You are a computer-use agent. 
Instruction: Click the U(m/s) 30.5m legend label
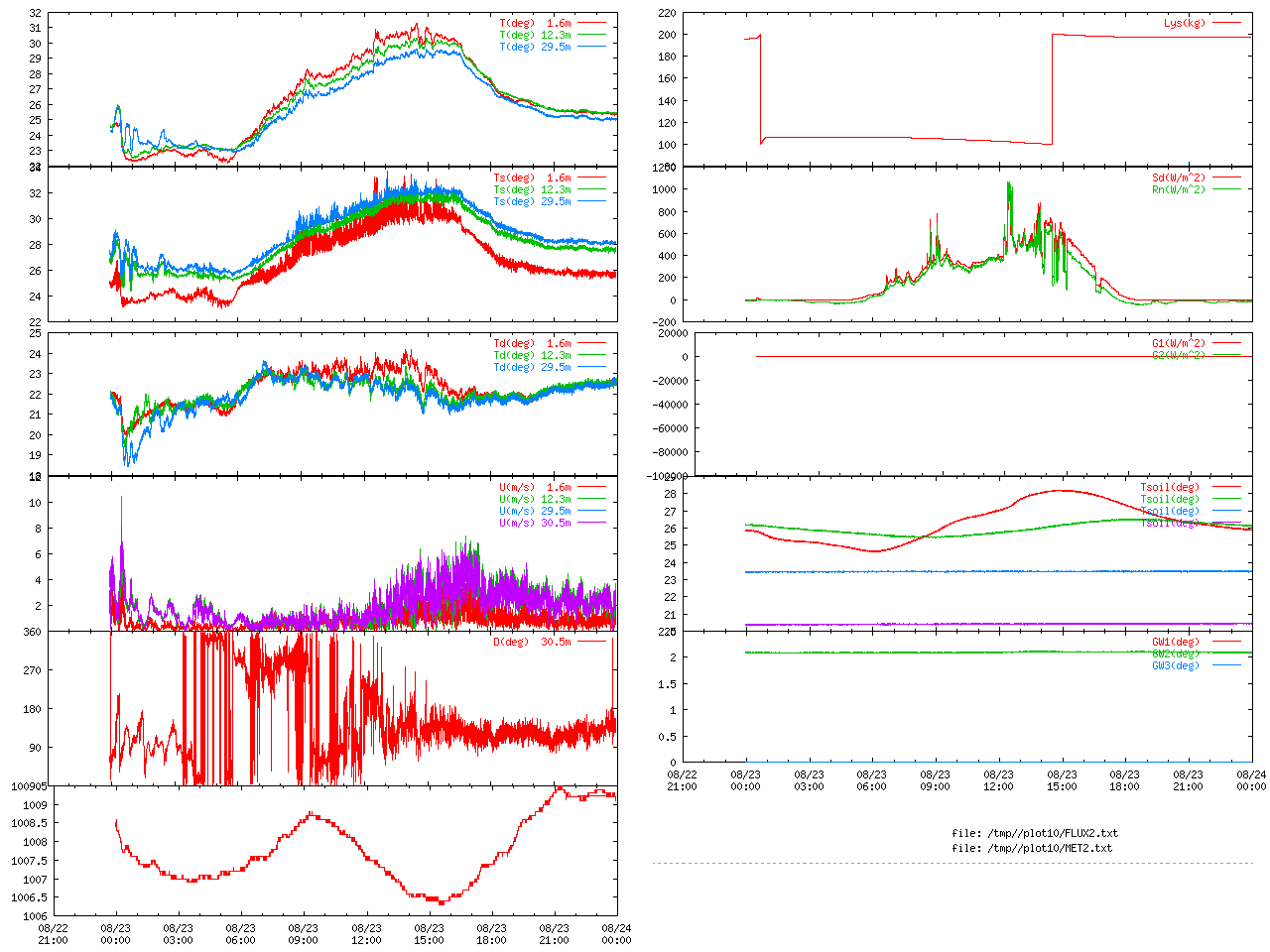tap(536, 524)
